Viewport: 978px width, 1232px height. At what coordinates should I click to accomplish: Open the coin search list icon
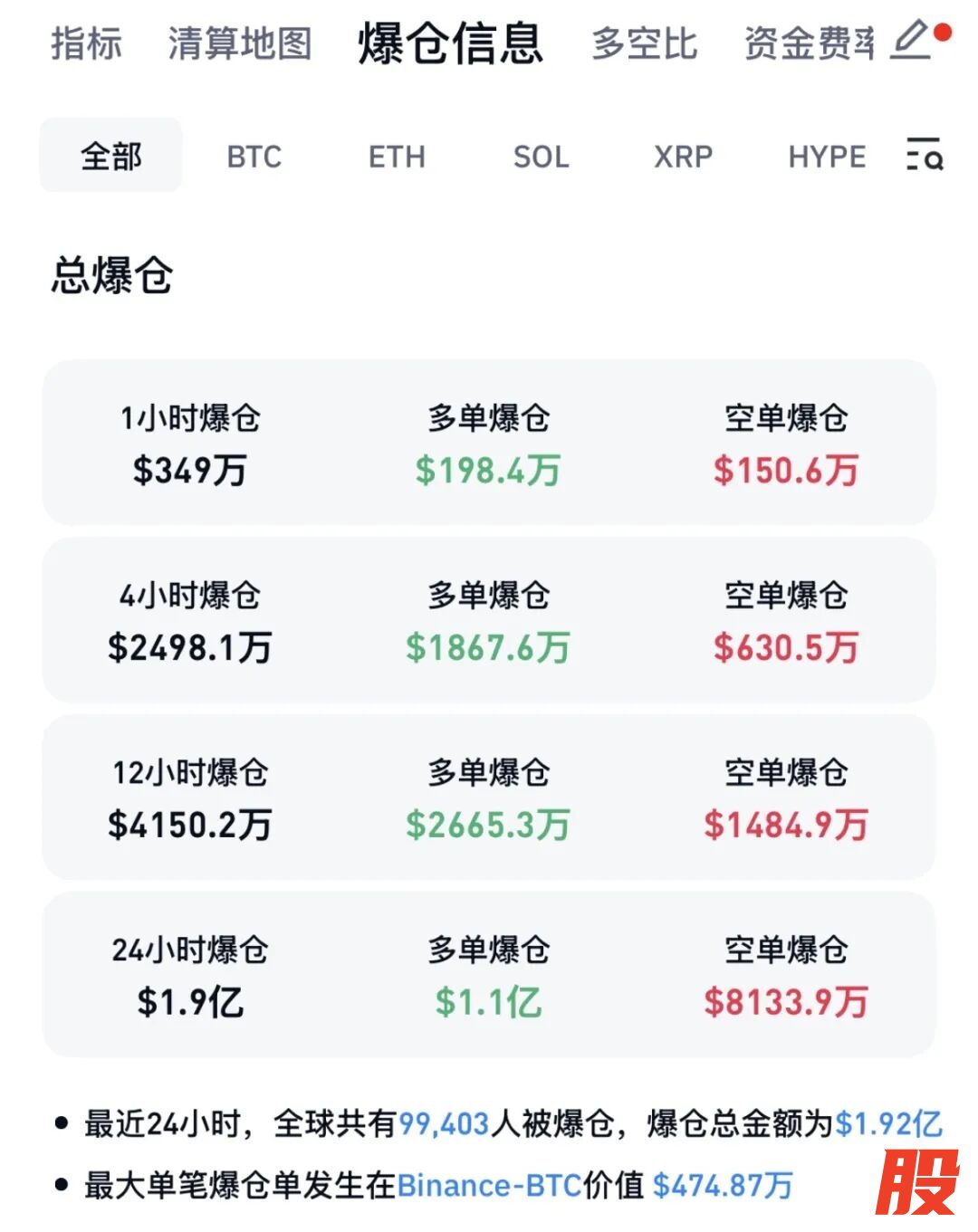[x=925, y=155]
